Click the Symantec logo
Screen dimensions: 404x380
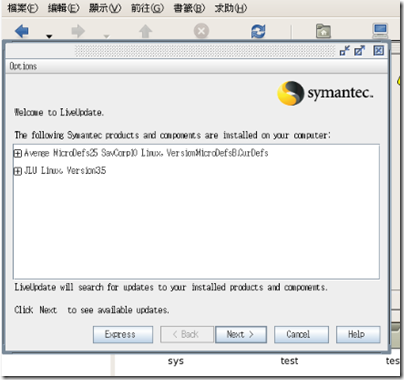[325, 93]
